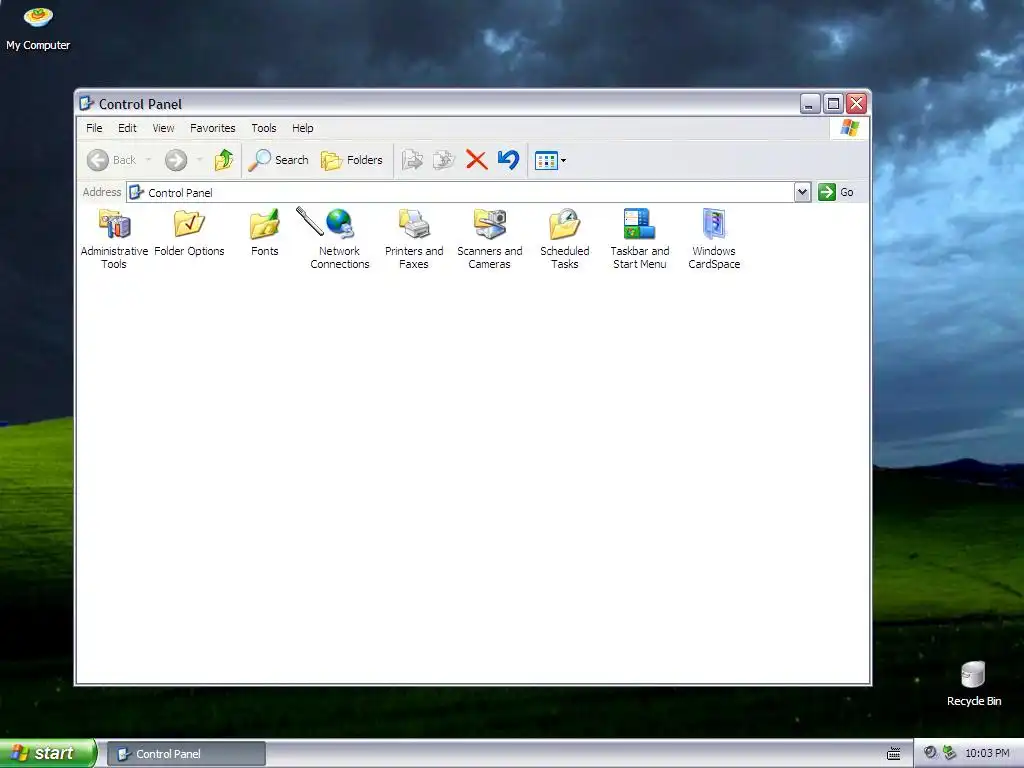Toggle the Folders pane
1024x768 pixels.
(352, 160)
